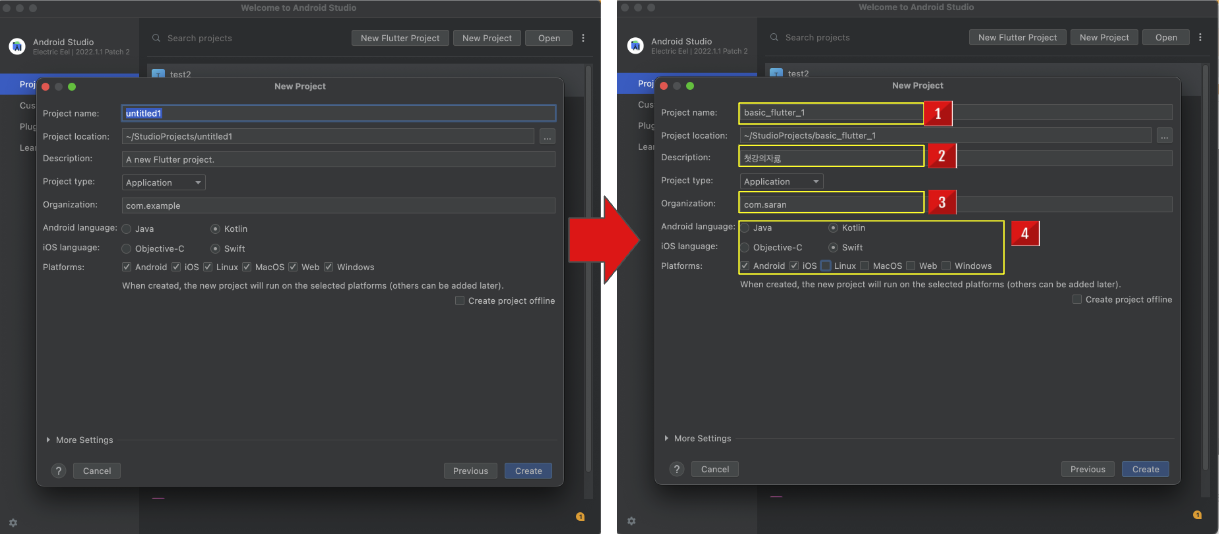Click help question-mark icon in untitled1 dialog

click(58, 471)
